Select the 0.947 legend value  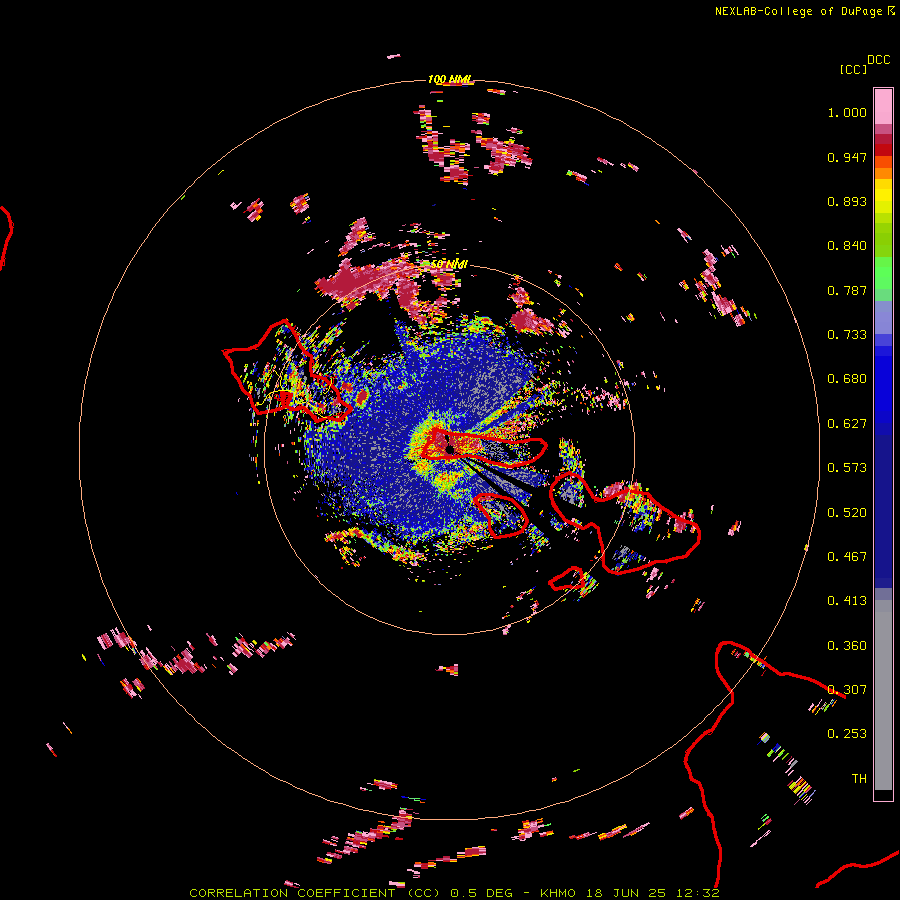[847, 157]
